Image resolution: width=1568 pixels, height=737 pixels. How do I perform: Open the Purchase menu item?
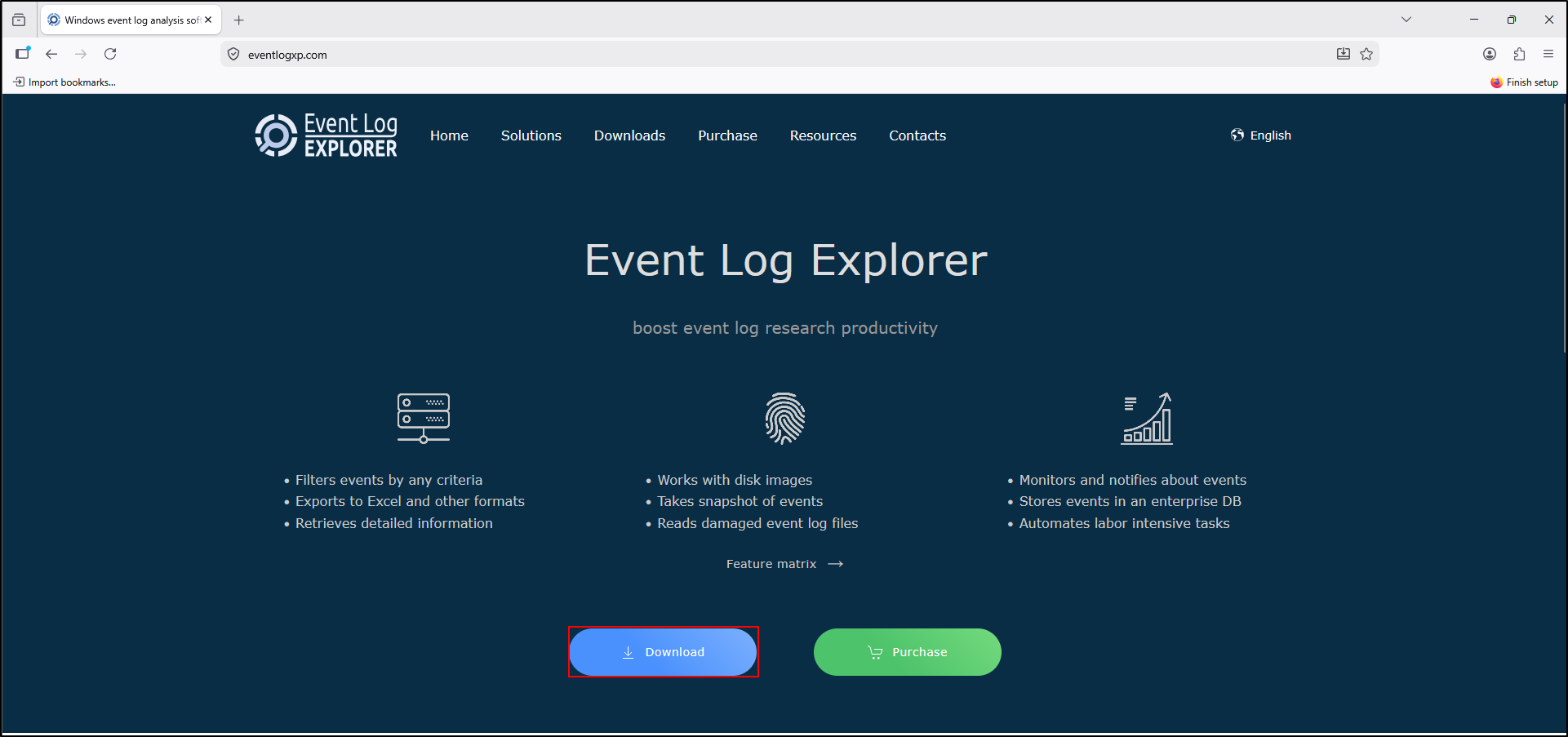[x=727, y=135]
